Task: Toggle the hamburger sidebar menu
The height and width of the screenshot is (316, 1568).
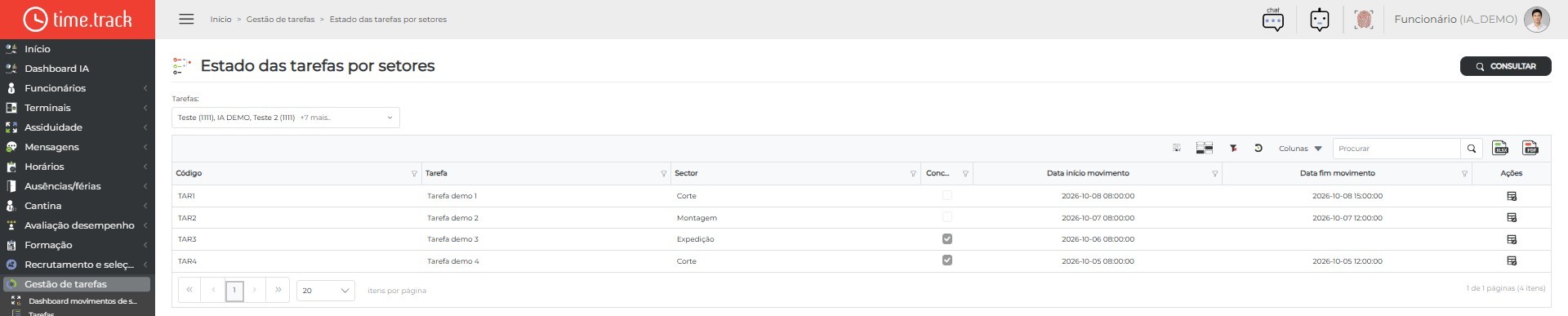Action: click(x=186, y=19)
